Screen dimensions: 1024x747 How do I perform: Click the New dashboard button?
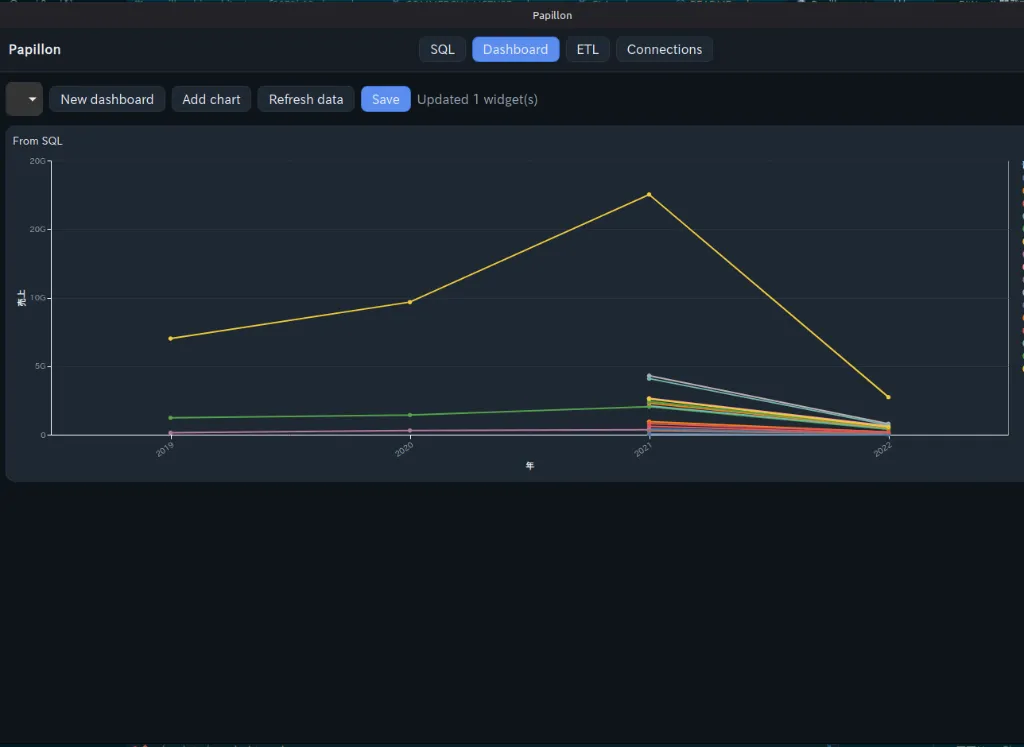(x=107, y=99)
